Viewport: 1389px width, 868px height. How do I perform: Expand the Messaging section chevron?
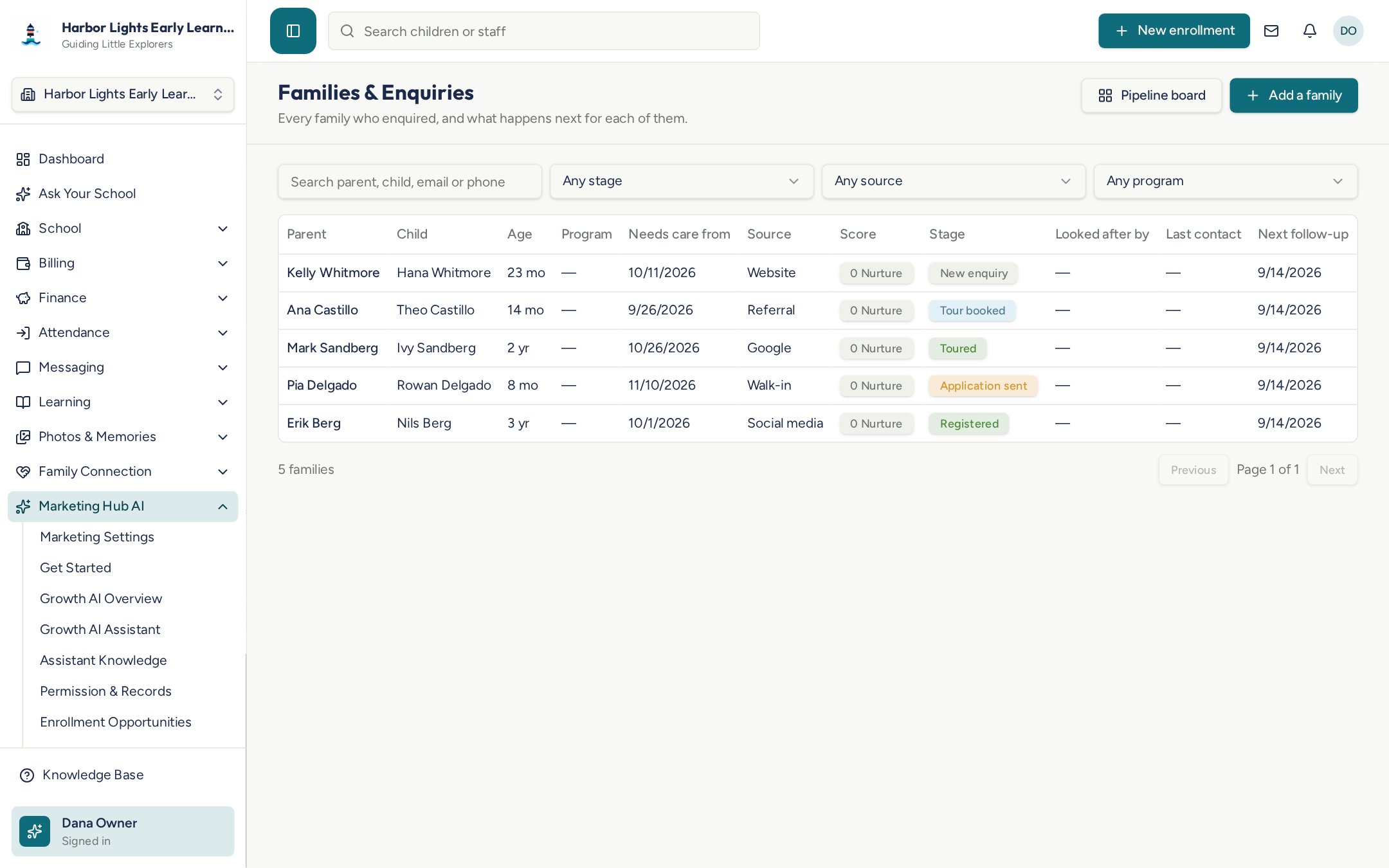pos(222,367)
